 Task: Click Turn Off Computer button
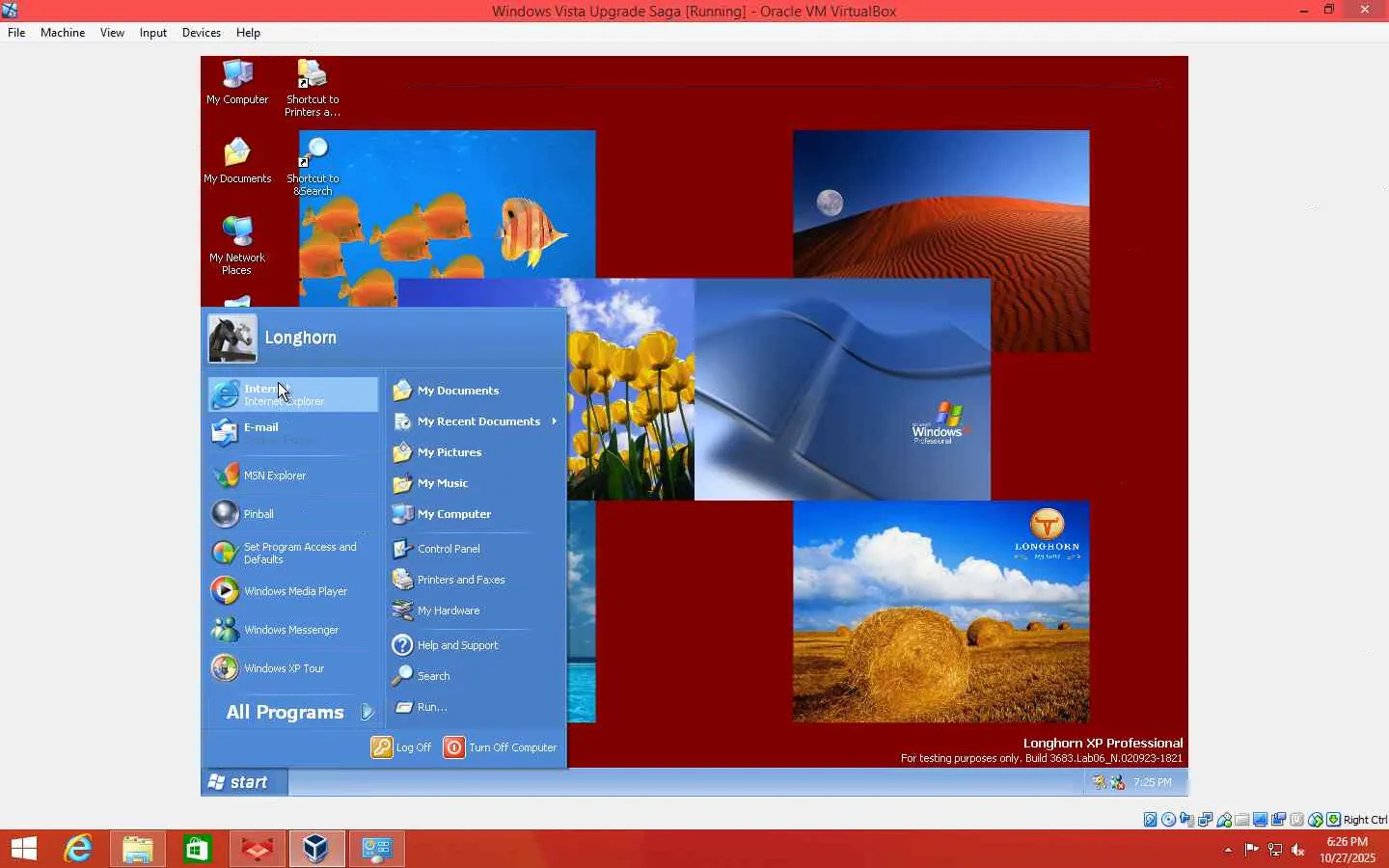pyautogui.click(x=500, y=747)
